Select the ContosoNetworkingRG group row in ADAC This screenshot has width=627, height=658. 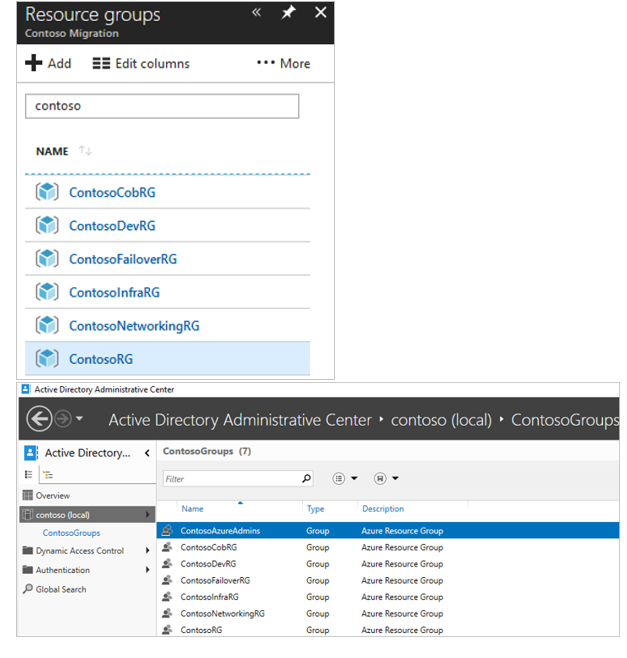(388, 614)
